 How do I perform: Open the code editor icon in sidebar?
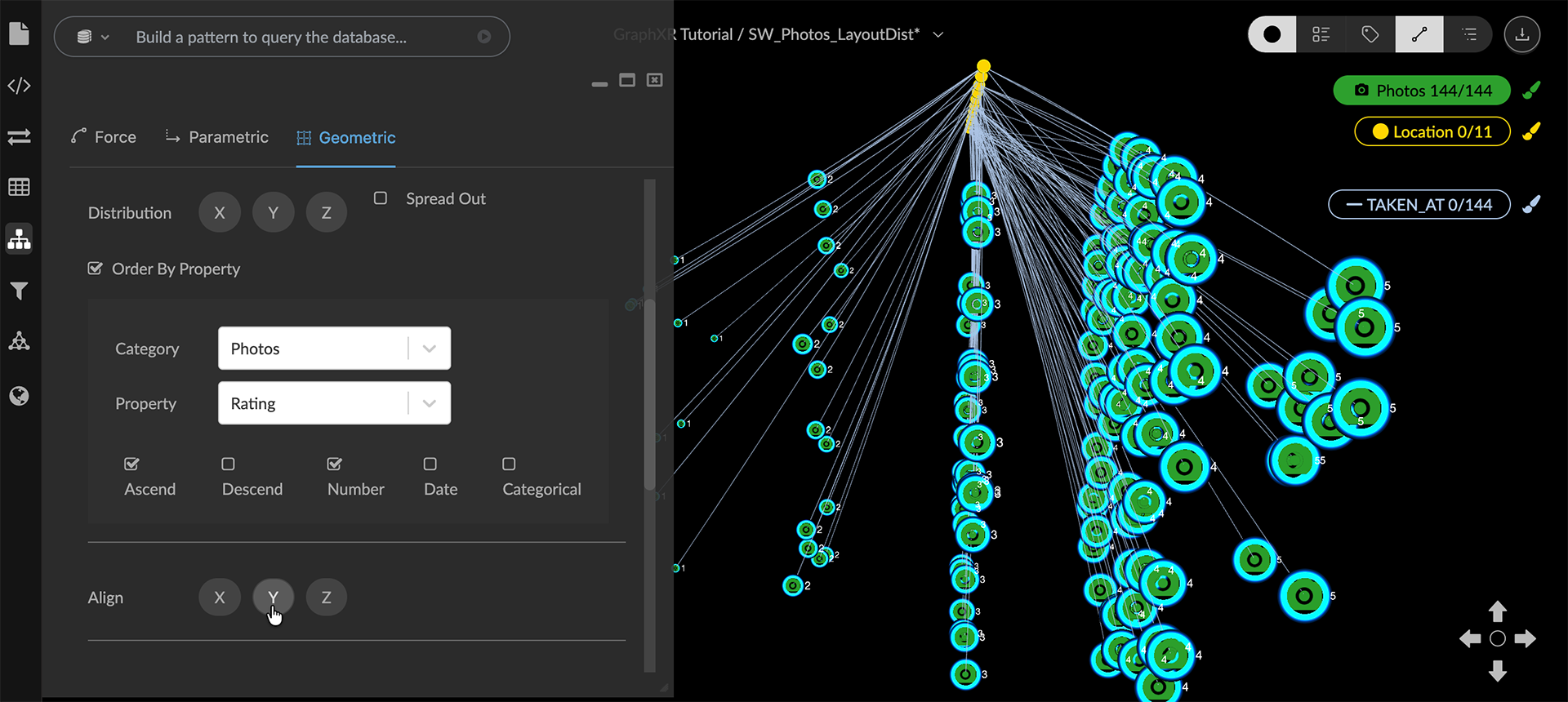coord(19,86)
